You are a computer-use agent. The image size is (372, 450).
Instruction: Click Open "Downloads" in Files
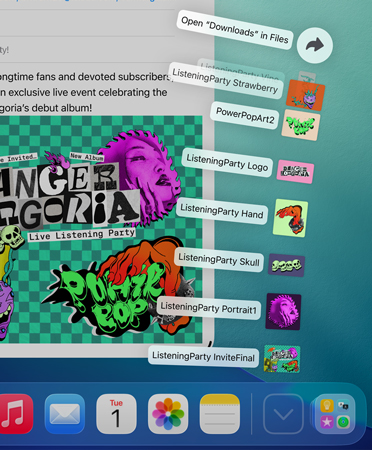[235, 30]
